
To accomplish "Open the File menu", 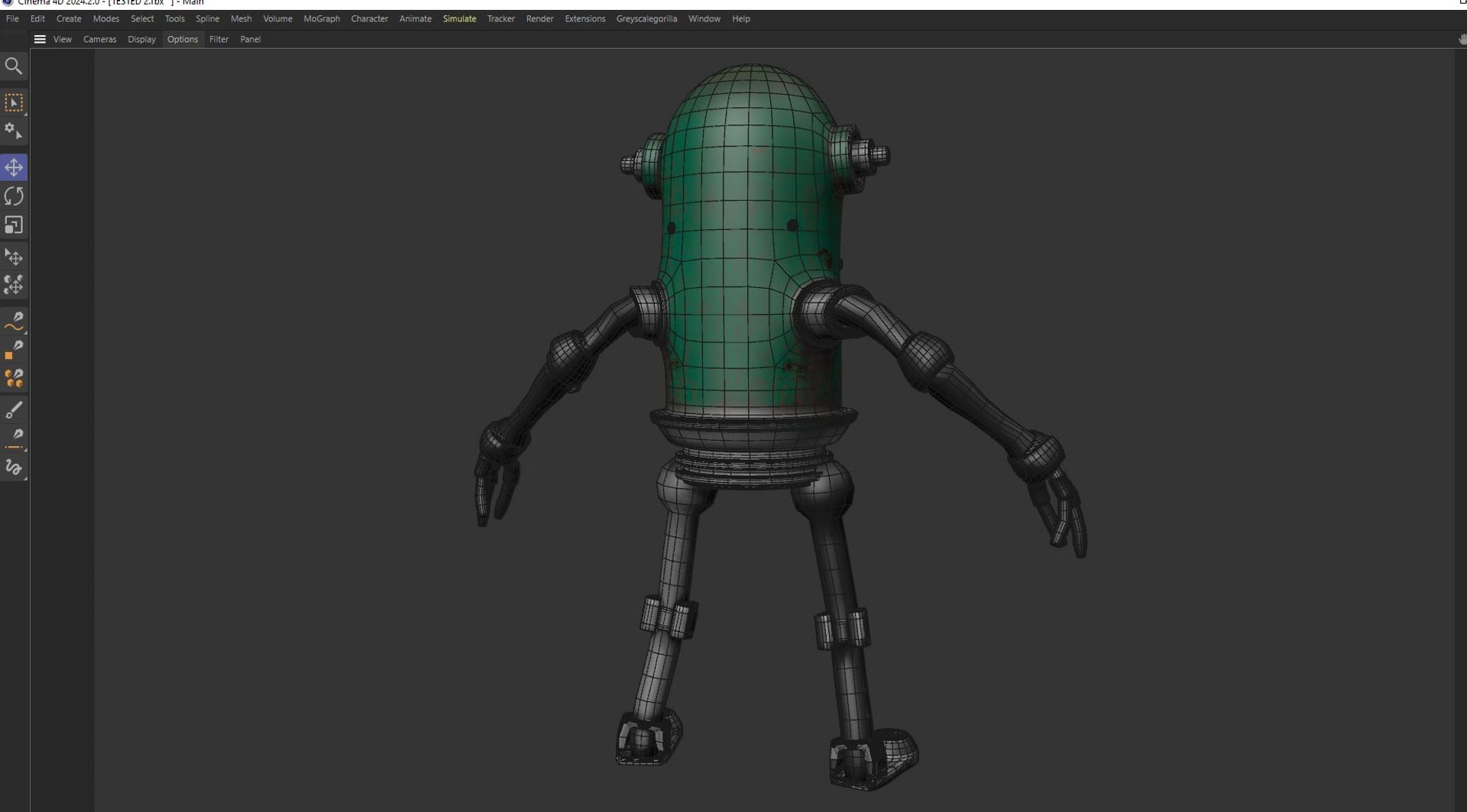I will [12, 19].
